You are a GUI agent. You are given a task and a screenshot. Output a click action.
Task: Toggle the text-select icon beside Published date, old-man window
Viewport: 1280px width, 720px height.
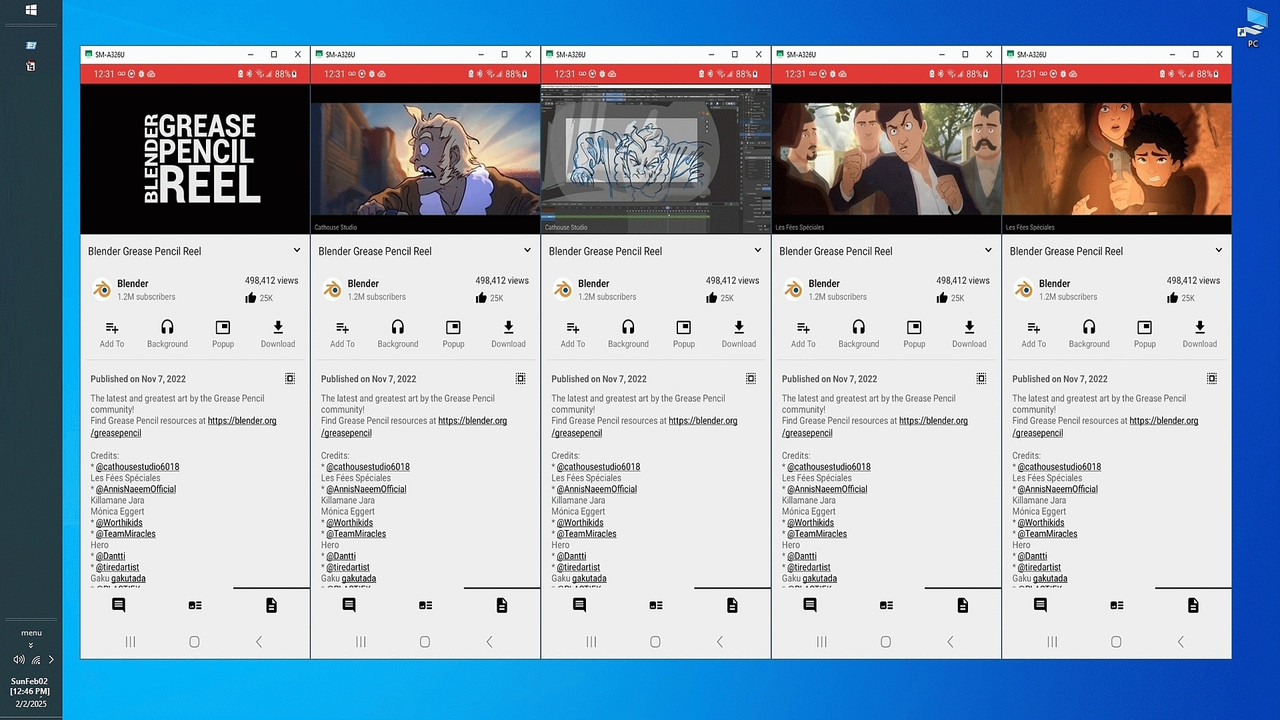coord(520,378)
